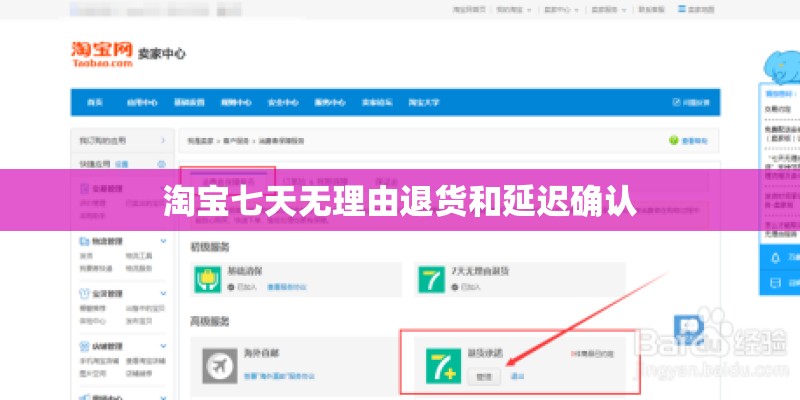800x400 pixels.
Task: Open 店铺装修 under 店铺管理
Action: [x=139, y=374]
